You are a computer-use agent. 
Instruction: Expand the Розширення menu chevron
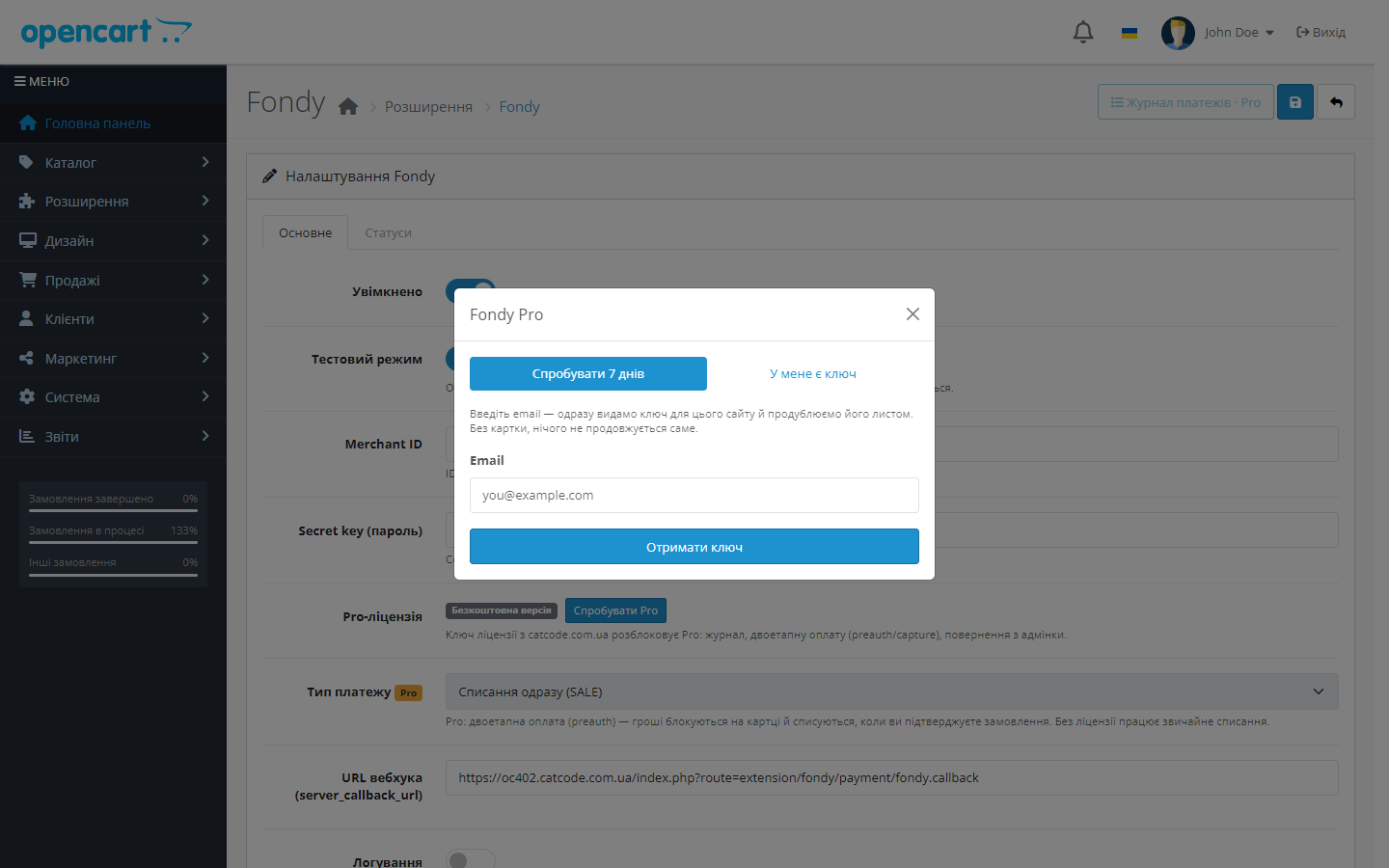pos(205,201)
